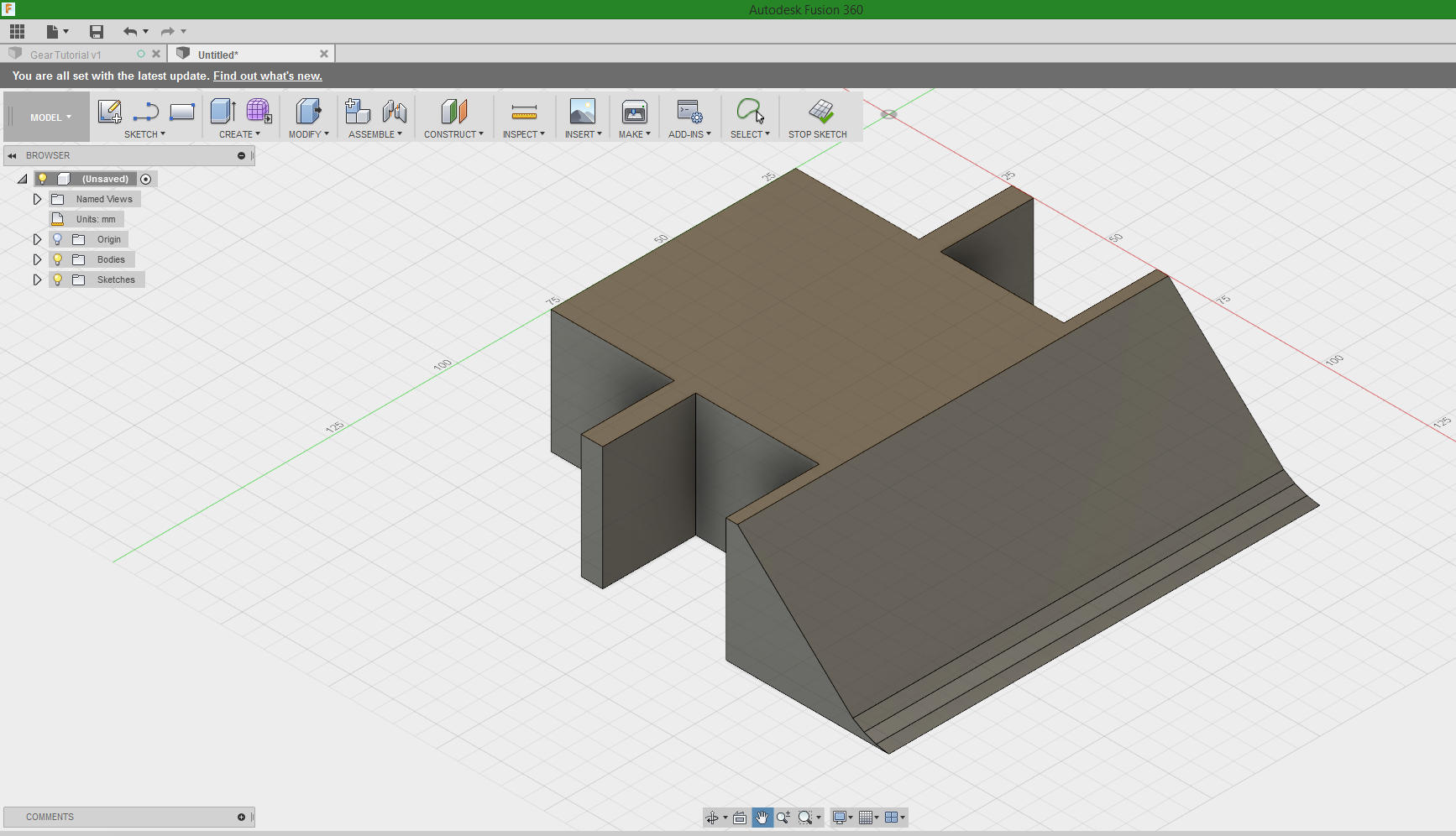This screenshot has height=836, width=1456.
Task: Toggle visibility of the Bodies folder
Action: tap(57, 259)
